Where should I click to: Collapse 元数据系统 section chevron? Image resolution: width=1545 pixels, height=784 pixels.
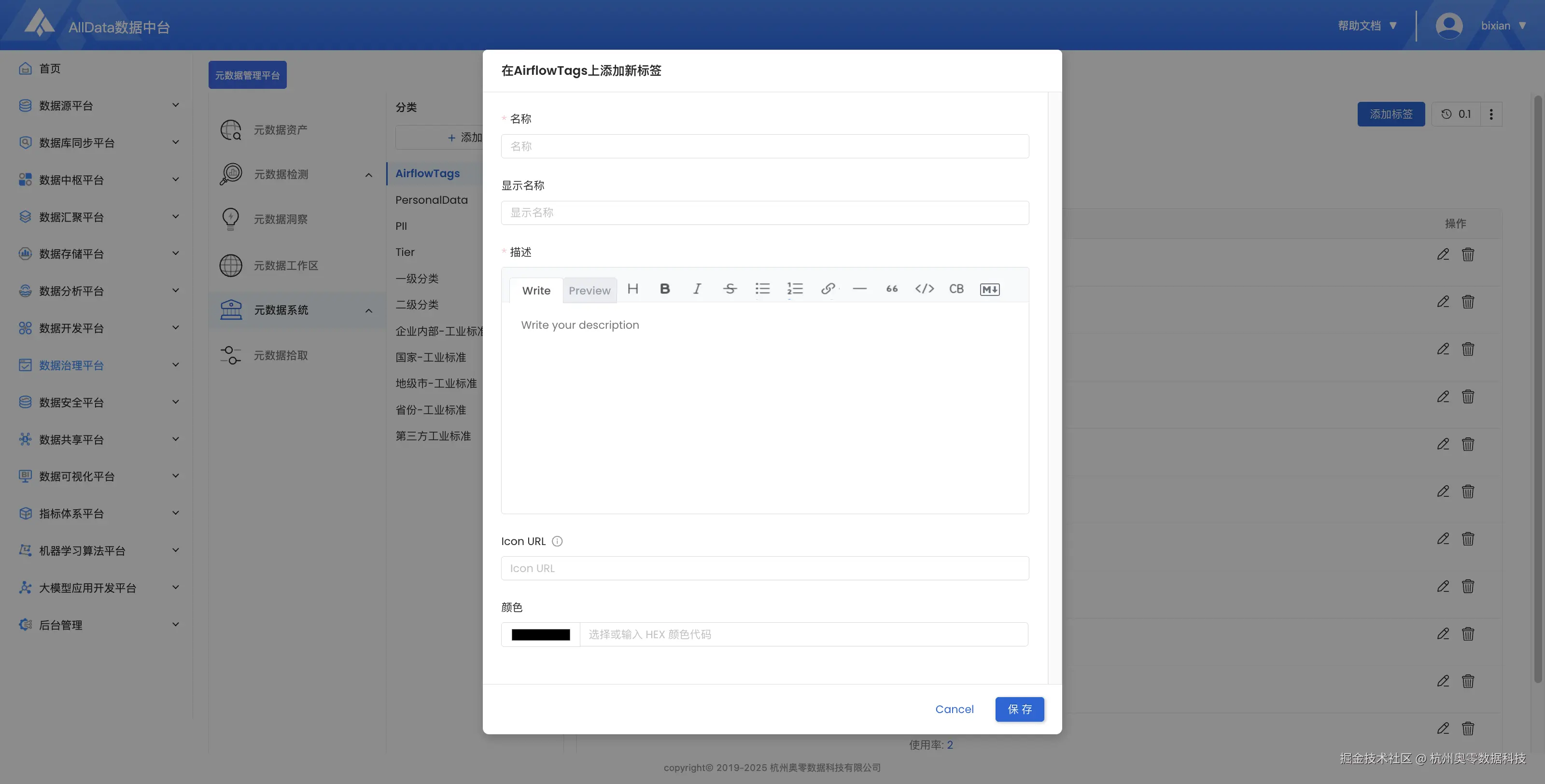point(368,310)
